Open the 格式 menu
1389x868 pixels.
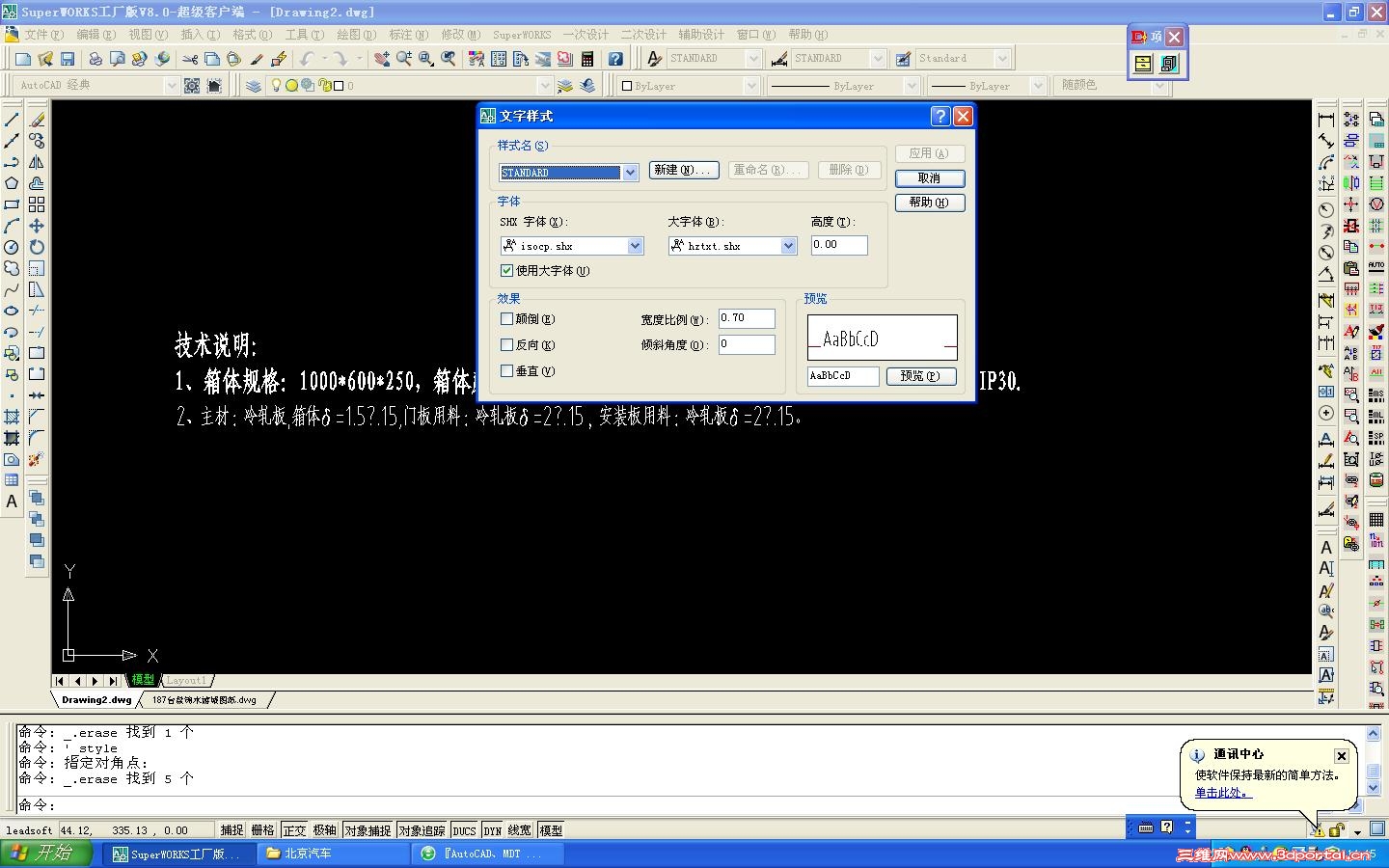tap(252, 35)
